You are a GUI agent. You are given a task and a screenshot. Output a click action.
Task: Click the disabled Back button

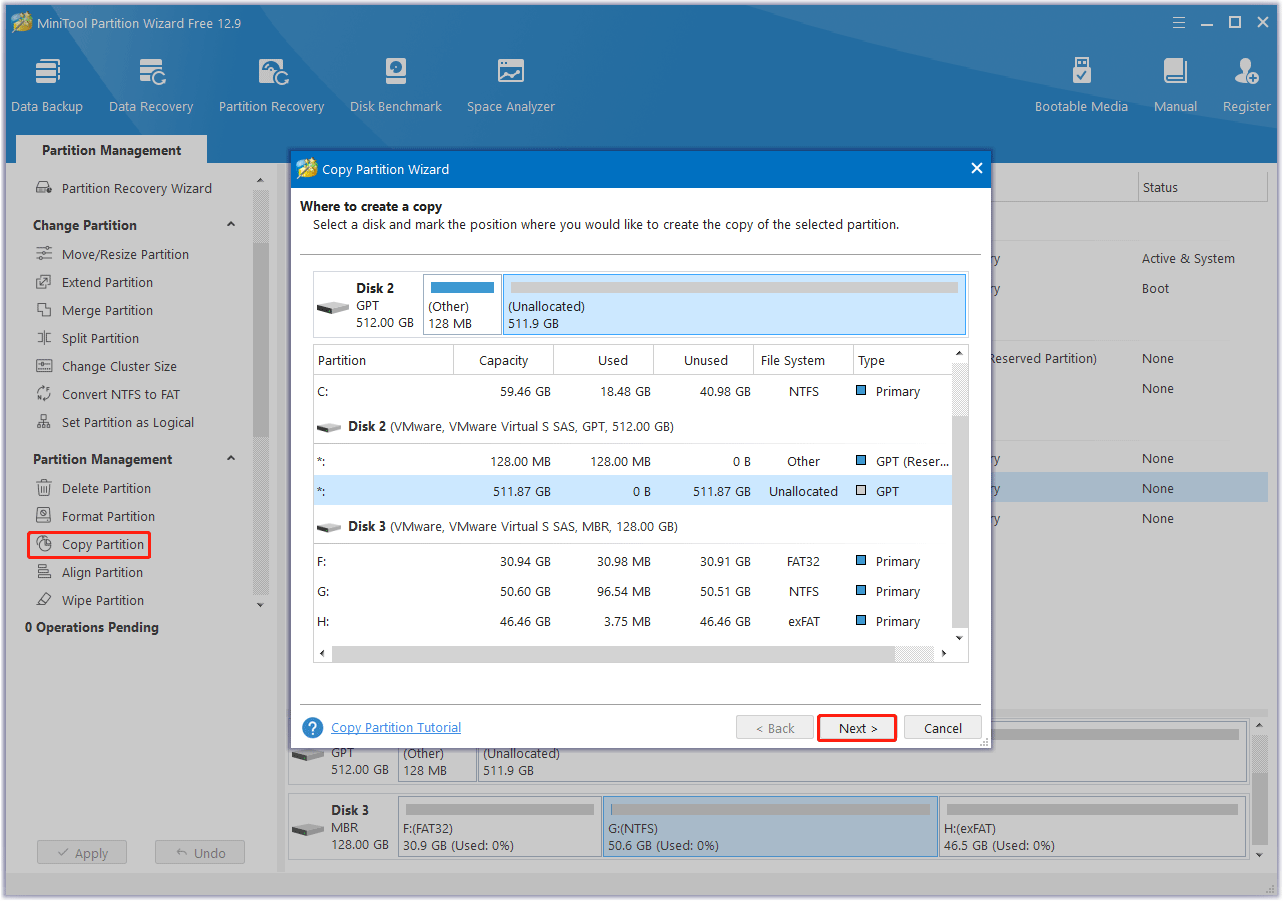[775, 728]
